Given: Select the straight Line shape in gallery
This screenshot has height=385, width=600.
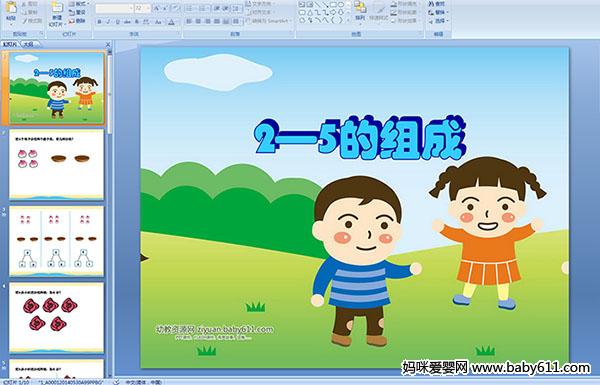Looking at the screenshot, I should (318, 5).
